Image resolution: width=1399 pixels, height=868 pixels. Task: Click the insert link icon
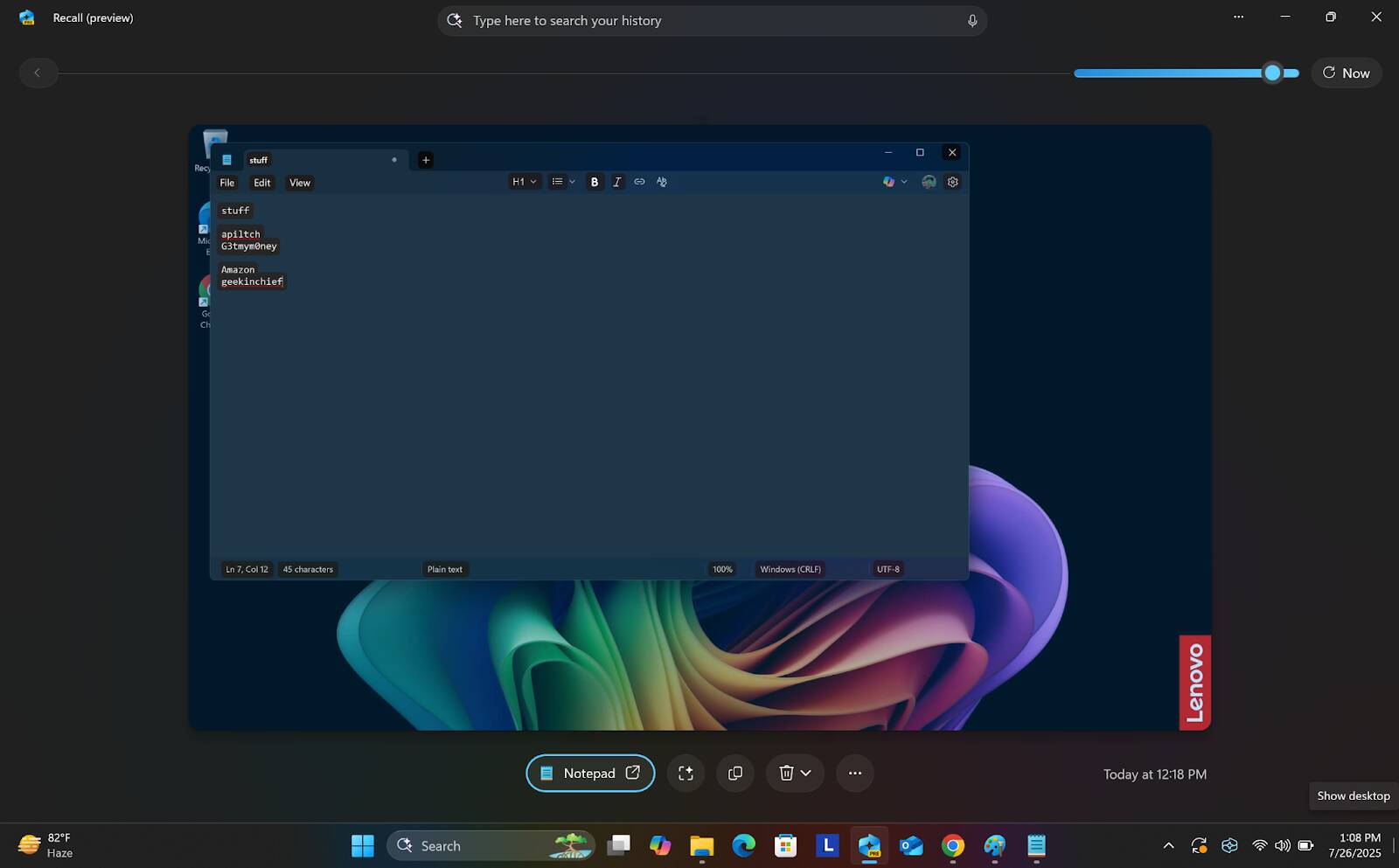coord(639,182)
